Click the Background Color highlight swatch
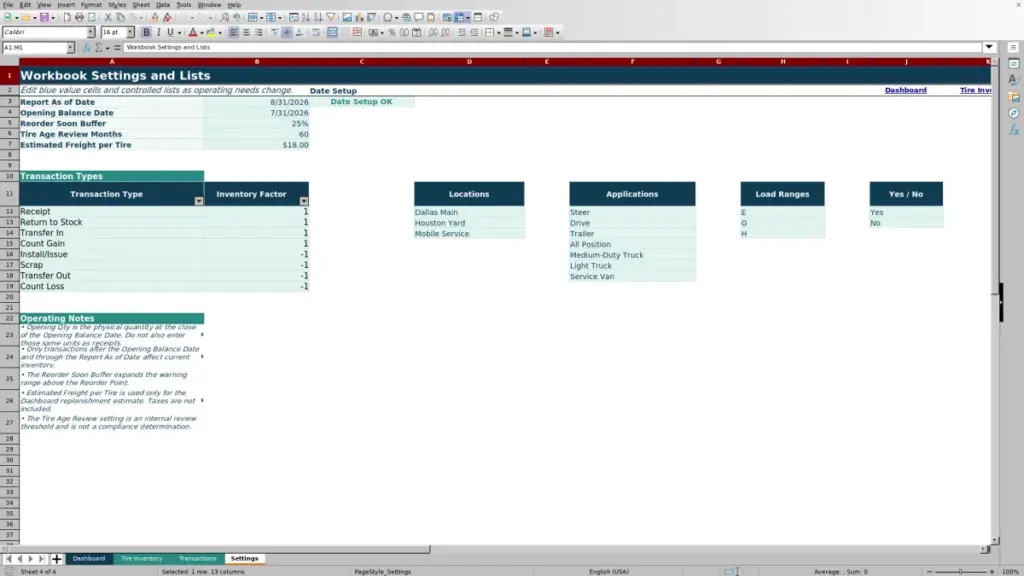Viewport: 1024px width, 576px height. (211, 33)
